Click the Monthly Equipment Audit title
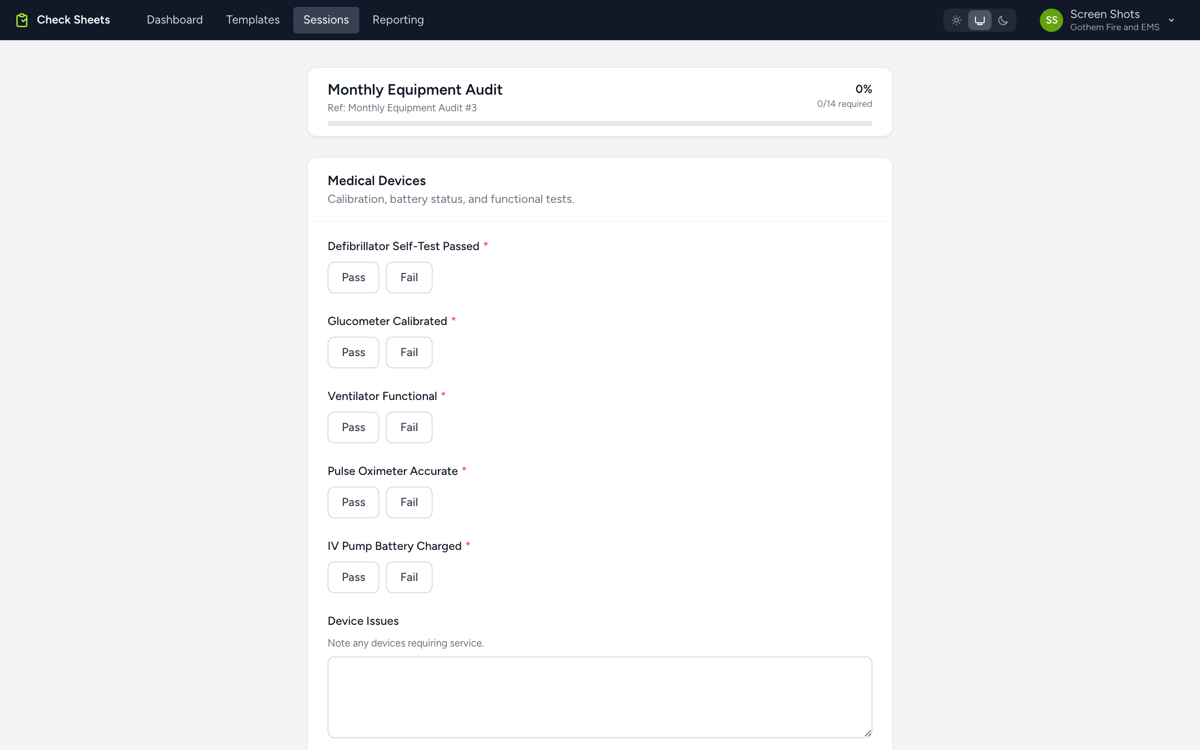Screen dimensions: 1200x750 tap(415, 90)
